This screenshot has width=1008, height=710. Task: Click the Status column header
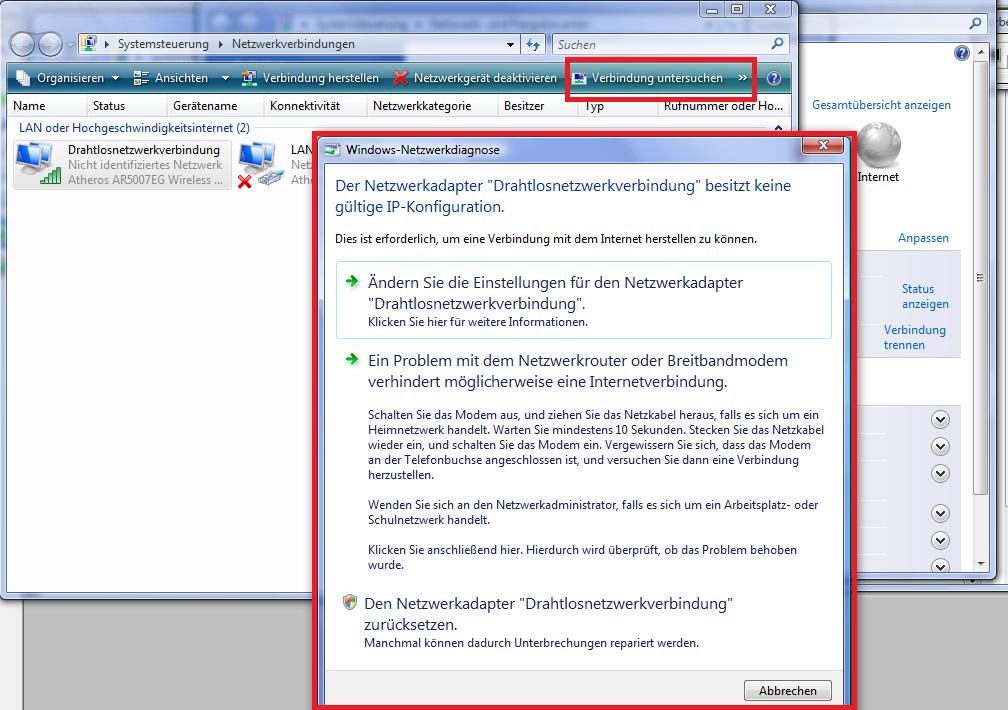109,106
